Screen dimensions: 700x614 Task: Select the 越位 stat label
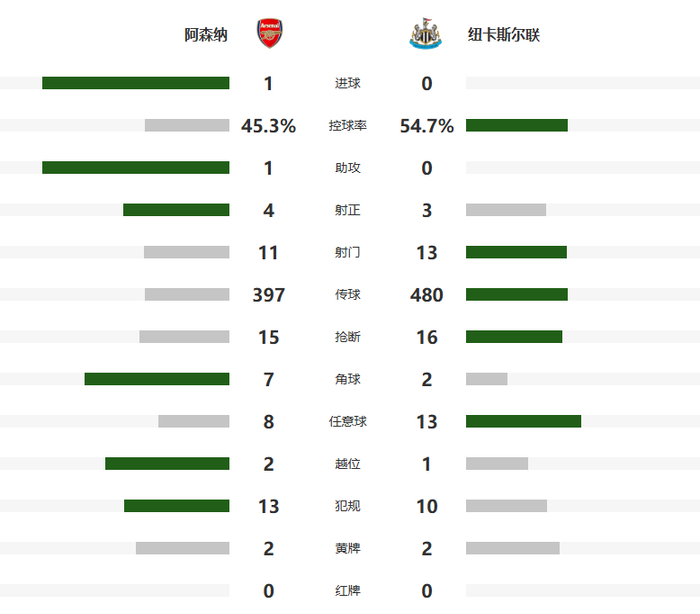pos(348,464)
